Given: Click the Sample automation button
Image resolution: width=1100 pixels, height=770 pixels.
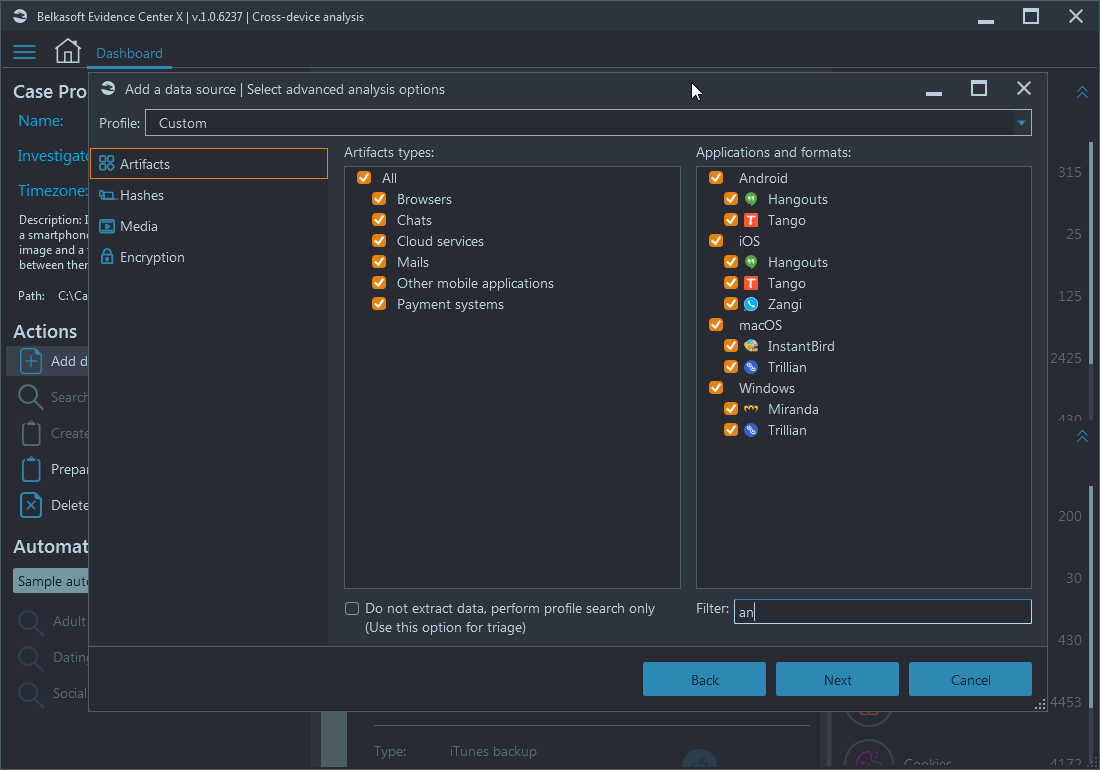Looking at the screenshot, I should pyautogui.click(x=51, y=581).
